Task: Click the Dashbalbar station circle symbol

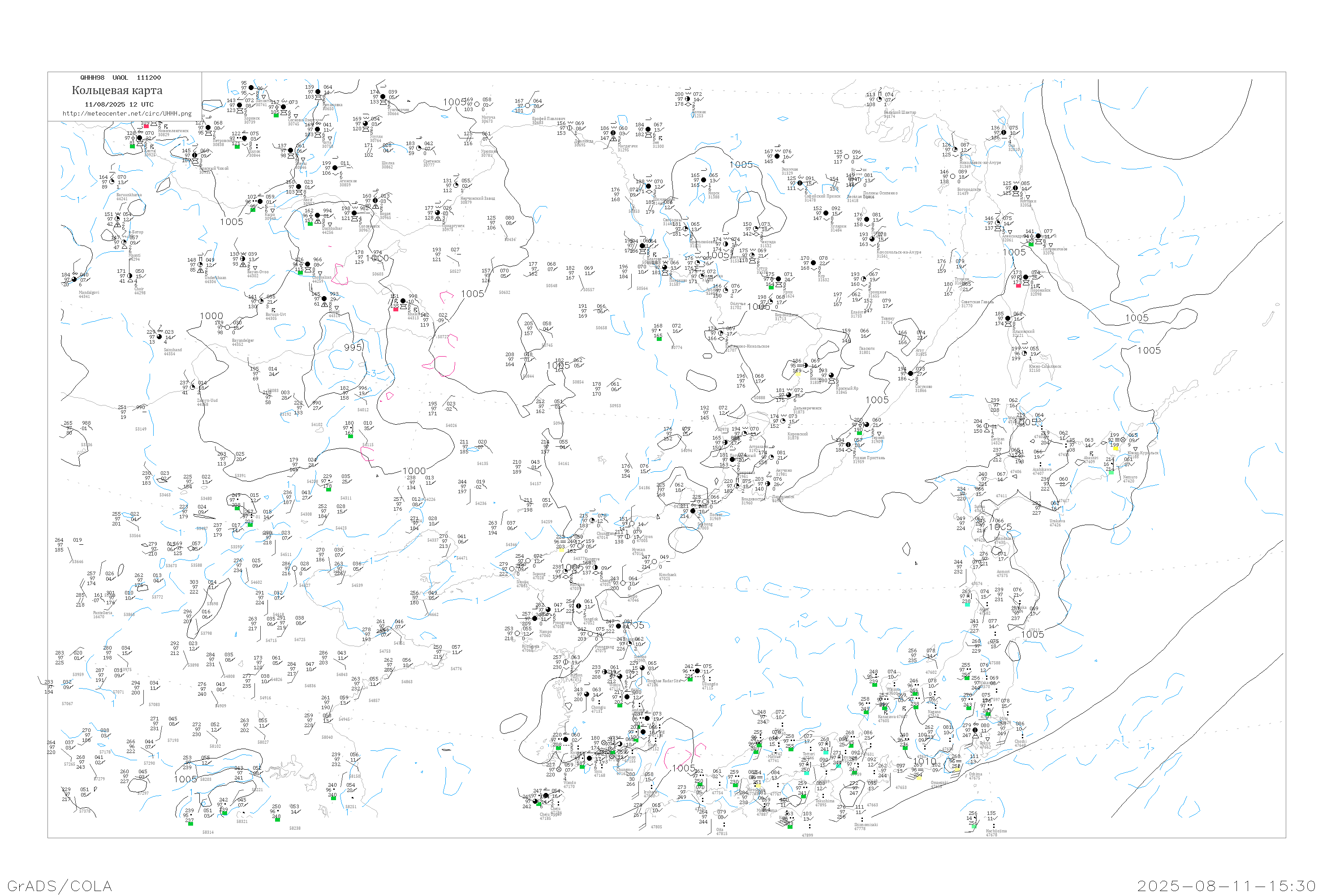Action: [x=318, y=215]
